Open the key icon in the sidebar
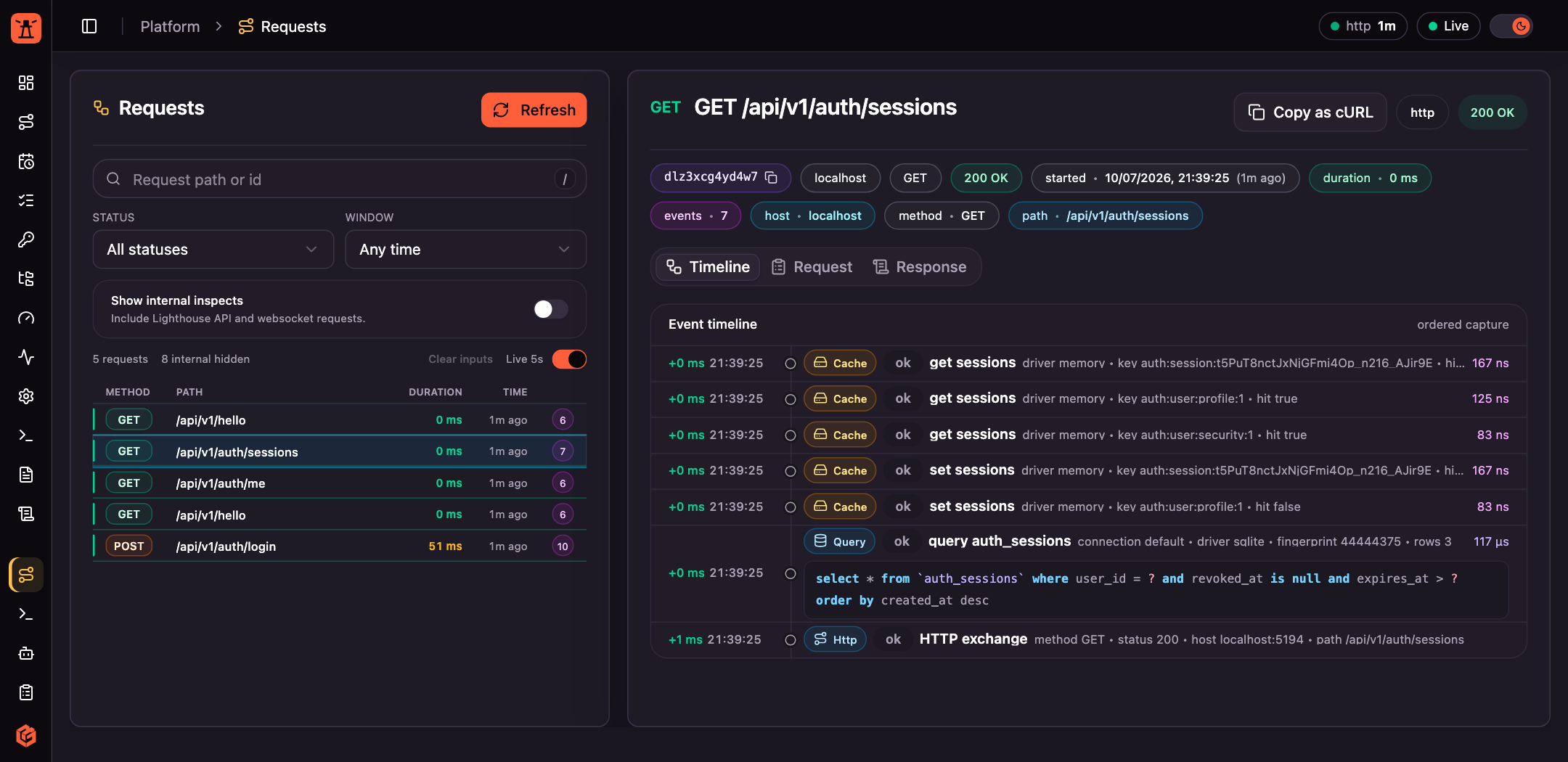 (x=26, y=239)
